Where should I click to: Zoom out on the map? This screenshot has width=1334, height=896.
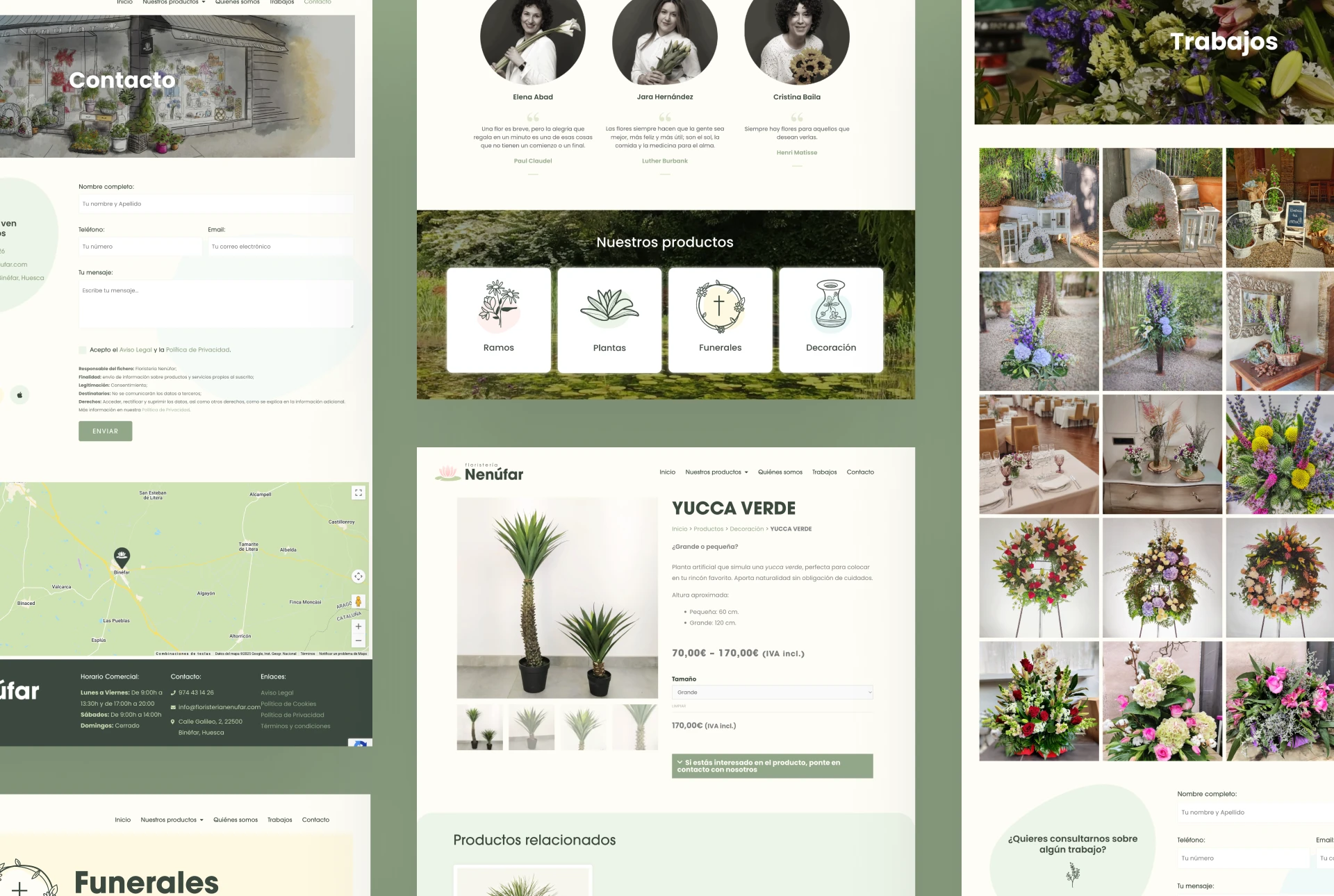pyautogui.click(x=359, y=641)
